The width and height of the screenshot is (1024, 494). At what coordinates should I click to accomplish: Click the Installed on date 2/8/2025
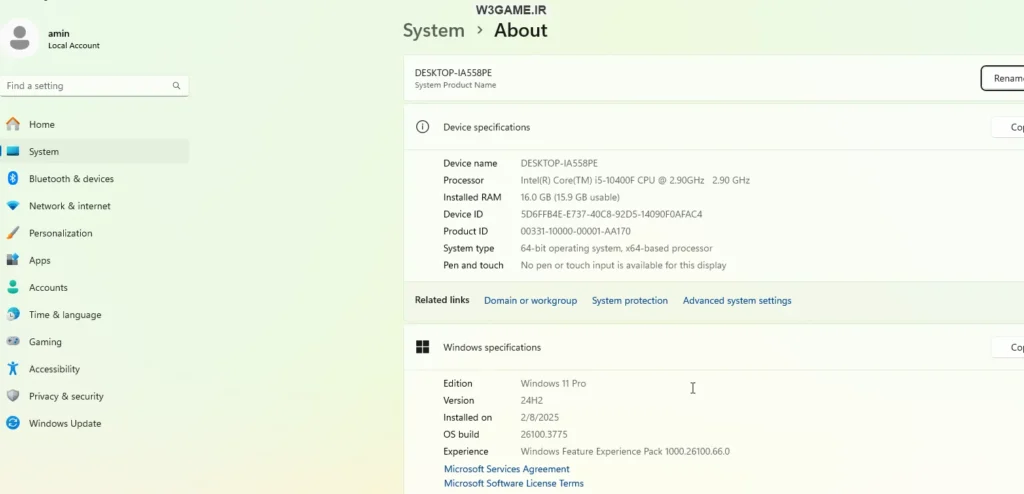[x=539, y=418]
